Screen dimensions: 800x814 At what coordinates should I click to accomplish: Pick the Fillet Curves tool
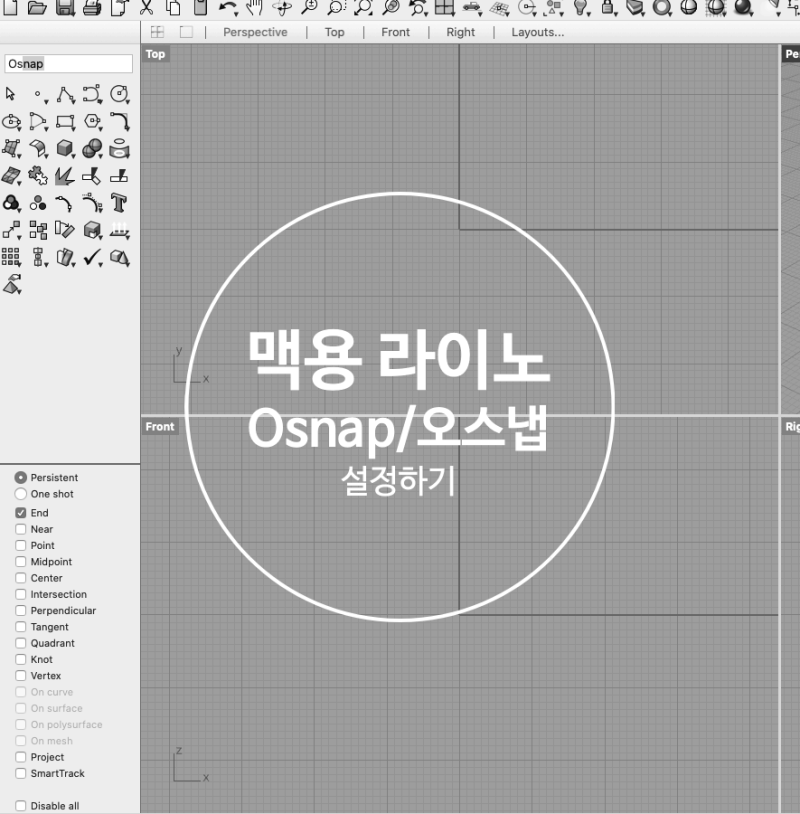point(119,121)
